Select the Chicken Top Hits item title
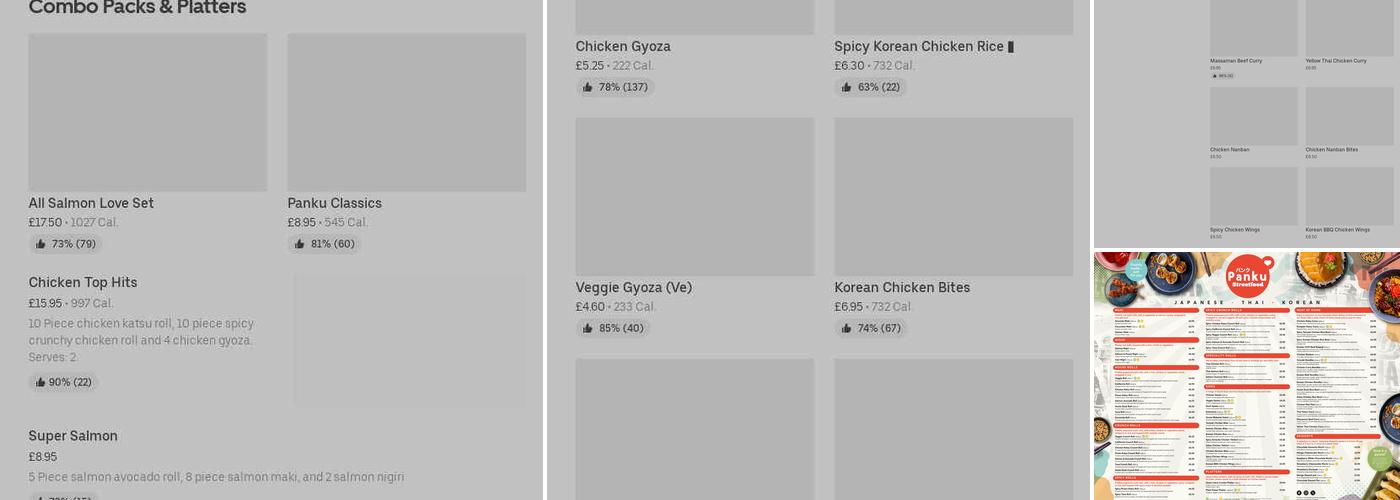1400x500 pixels. 83,283
